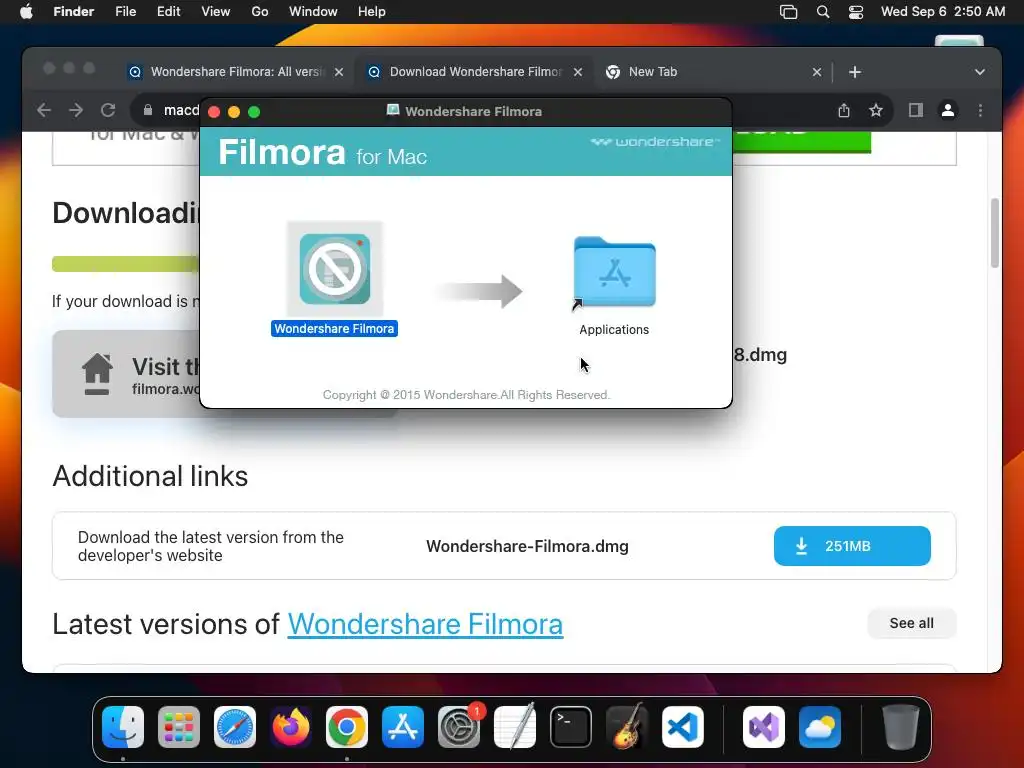Click the Visit home page button
Viewport: 1024px width, 768px height.
[126, 374]
